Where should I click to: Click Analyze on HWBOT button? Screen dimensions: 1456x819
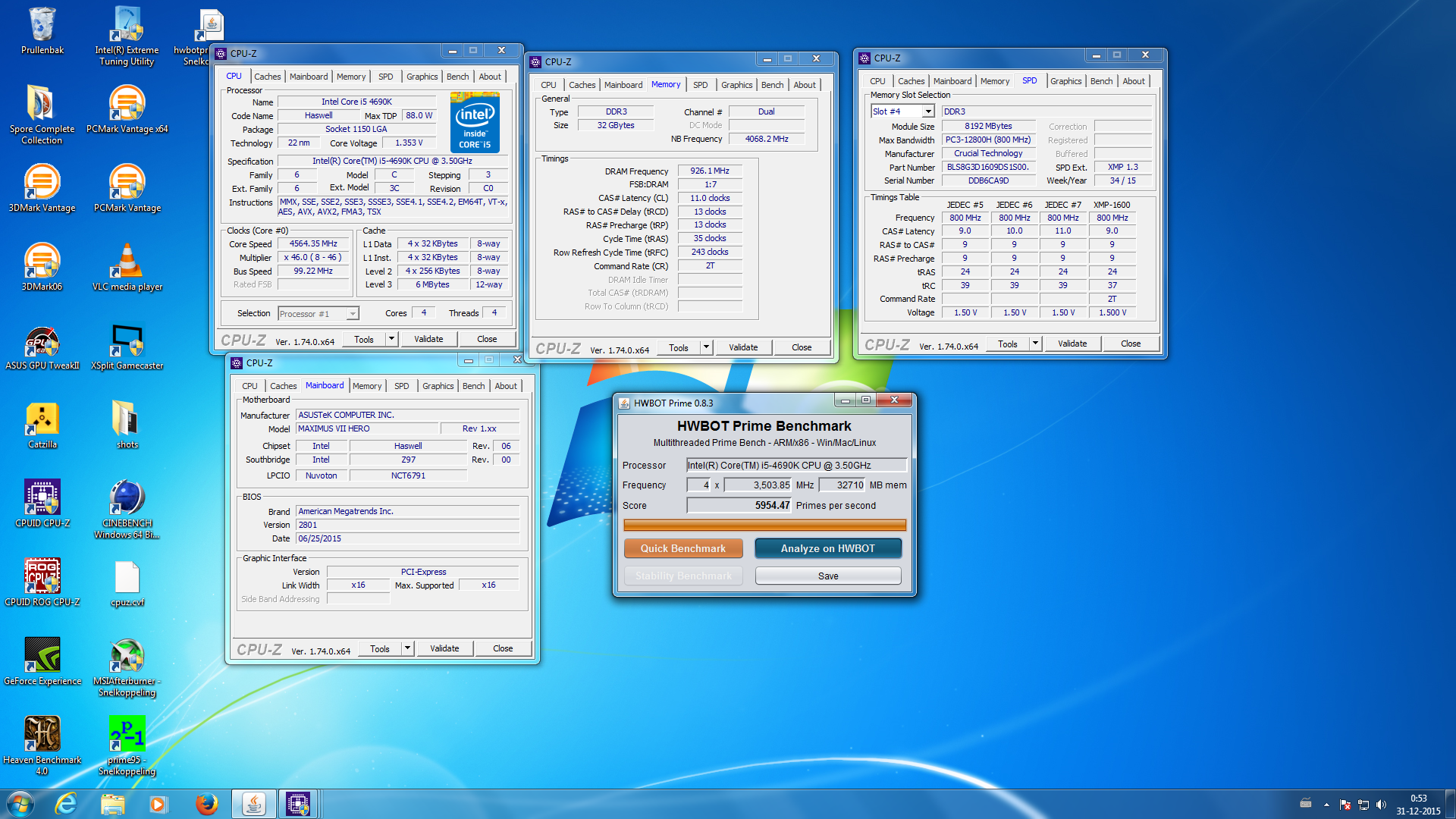[828, 548]
